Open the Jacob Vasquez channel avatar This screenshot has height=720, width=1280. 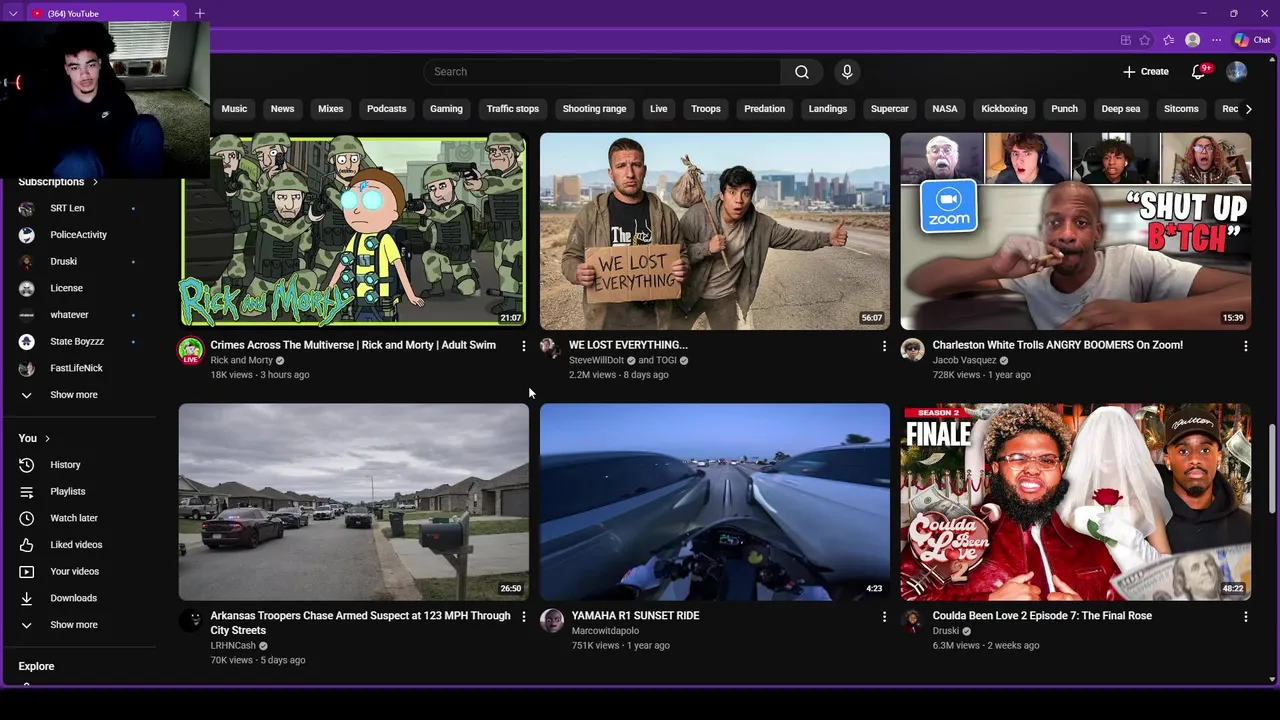[x=912, y=349]
